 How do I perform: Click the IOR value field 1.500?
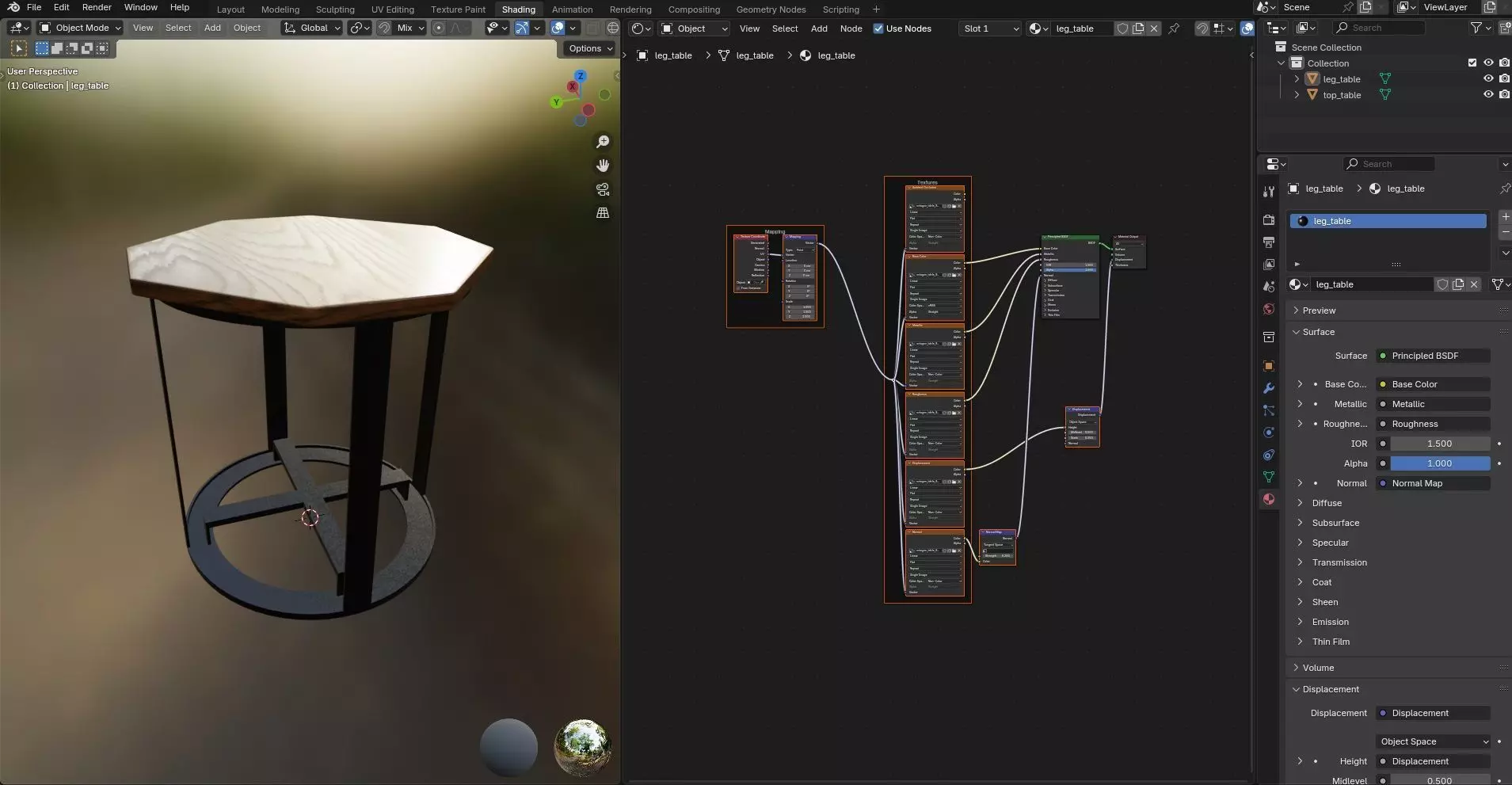click(1440, 444)
